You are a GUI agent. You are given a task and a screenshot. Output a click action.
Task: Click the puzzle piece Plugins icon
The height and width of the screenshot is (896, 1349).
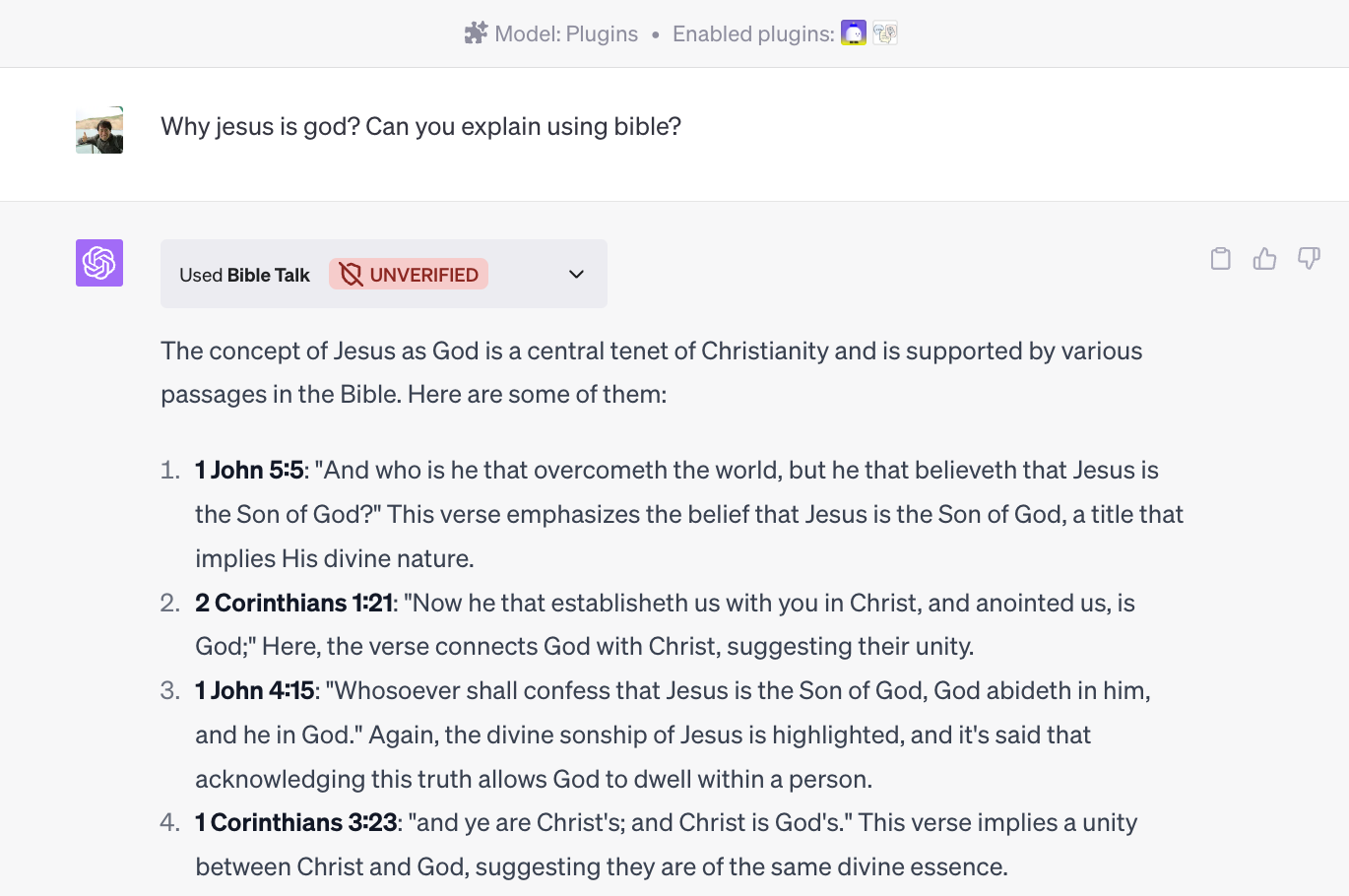(476, 32)
